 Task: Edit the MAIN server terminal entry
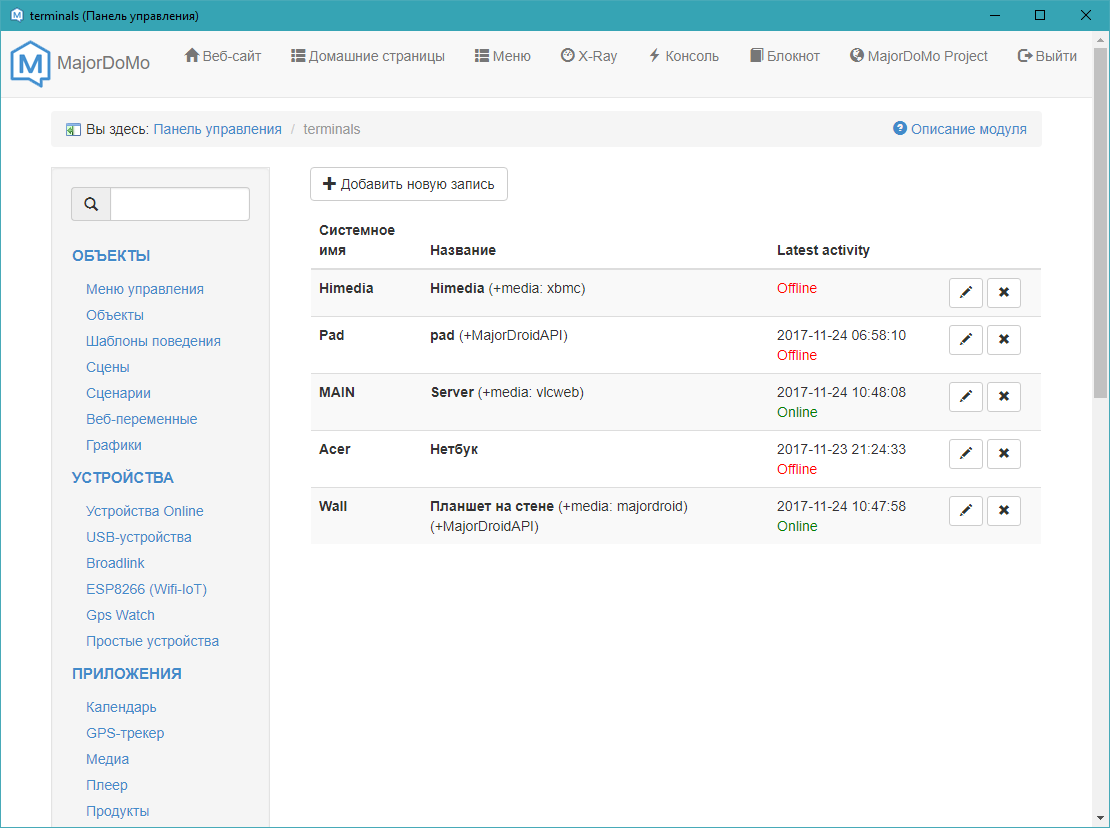coord(965,397)
